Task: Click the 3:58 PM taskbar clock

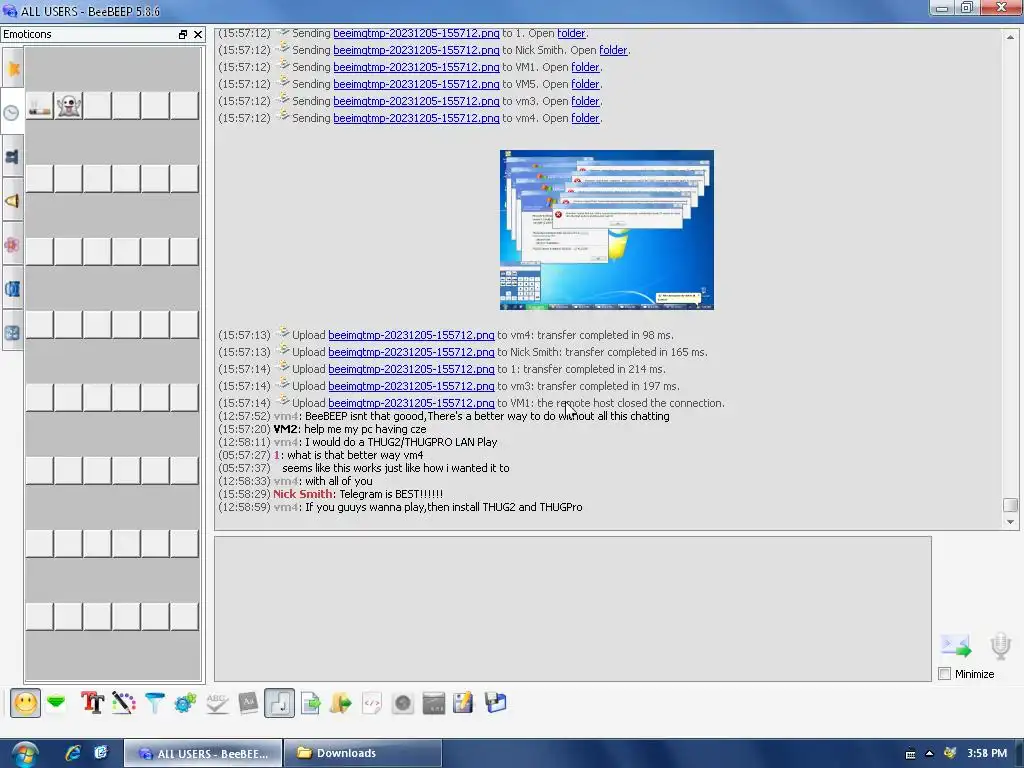Action: pos(987,754)
